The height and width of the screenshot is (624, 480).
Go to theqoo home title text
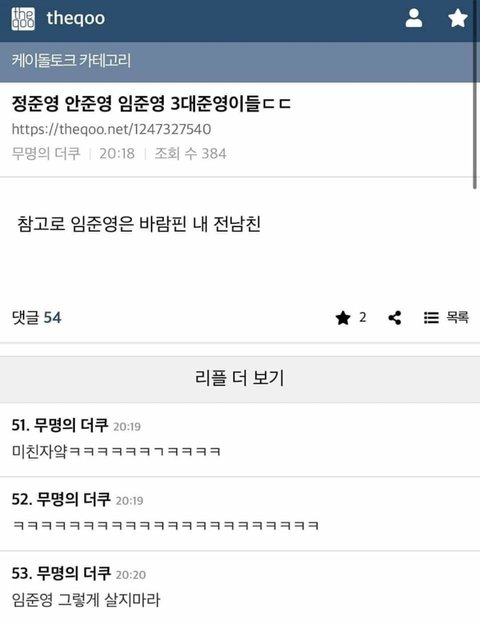tap(76, 18)
